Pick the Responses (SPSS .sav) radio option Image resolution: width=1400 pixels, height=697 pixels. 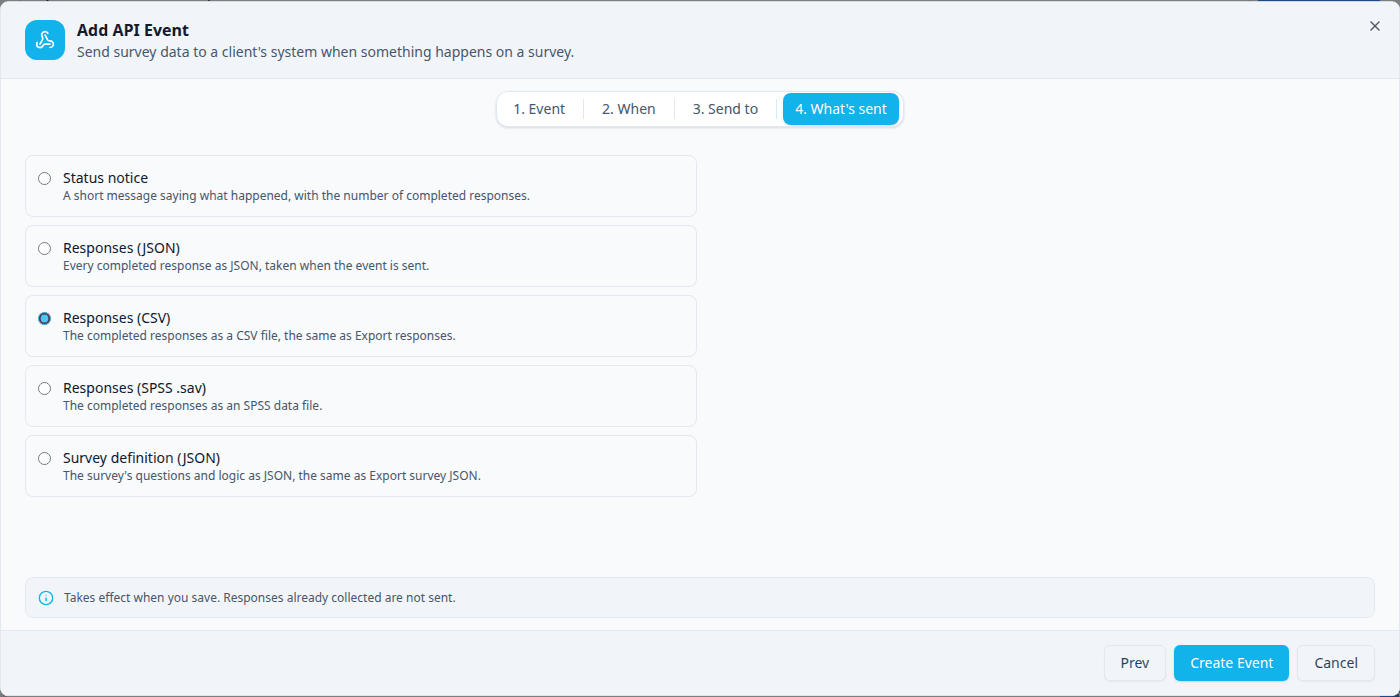pyautogui.click(x=44, y=389)
